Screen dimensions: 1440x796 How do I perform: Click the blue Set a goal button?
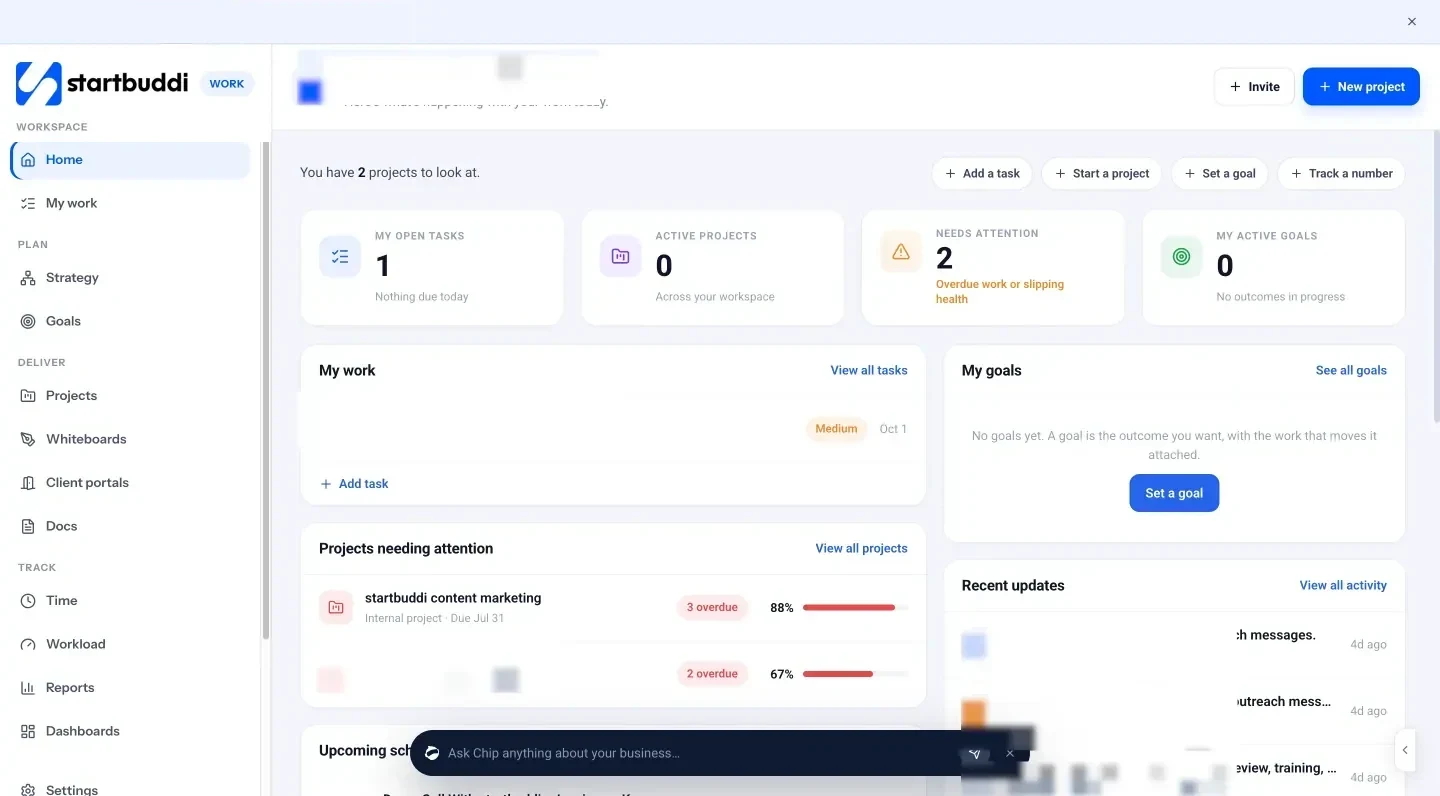pyautogui.click(x=1174, y=493)
